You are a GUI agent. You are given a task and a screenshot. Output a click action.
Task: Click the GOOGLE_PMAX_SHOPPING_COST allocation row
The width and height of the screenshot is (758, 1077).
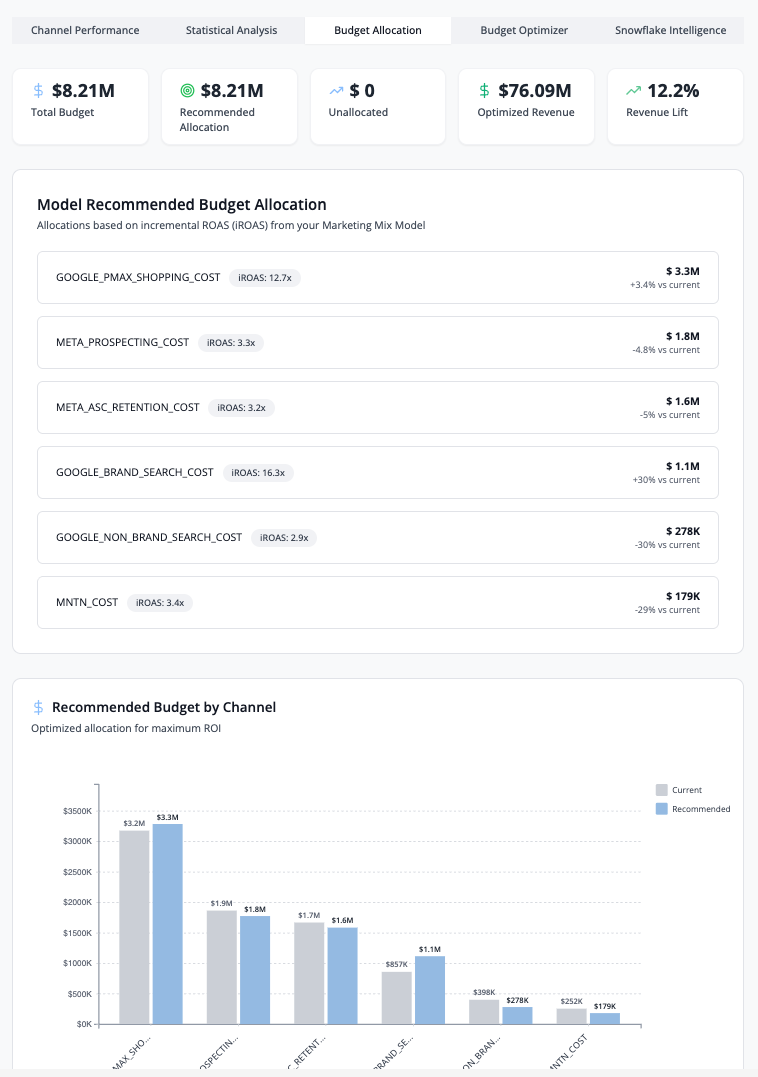point(378,277)
